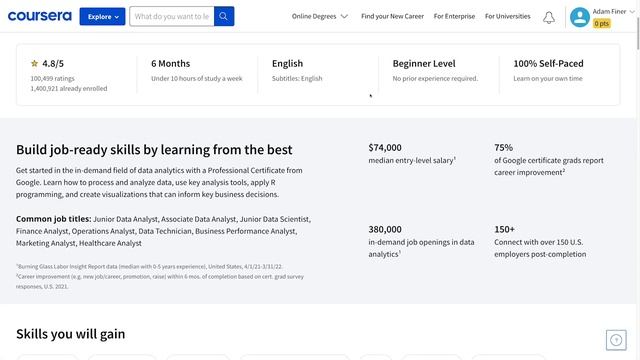The height and width of the screenshot is (360, 640).
Task: Click the 150+ employers statistic
Action: [x=504, y=229]
